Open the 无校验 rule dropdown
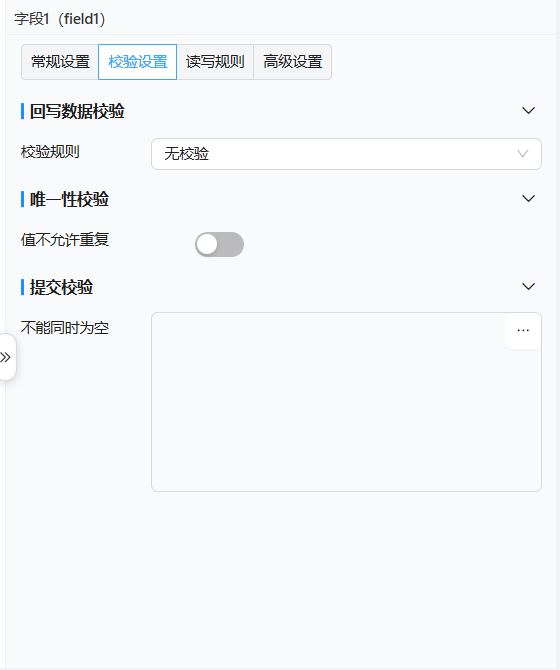 (x=346, y=154)
